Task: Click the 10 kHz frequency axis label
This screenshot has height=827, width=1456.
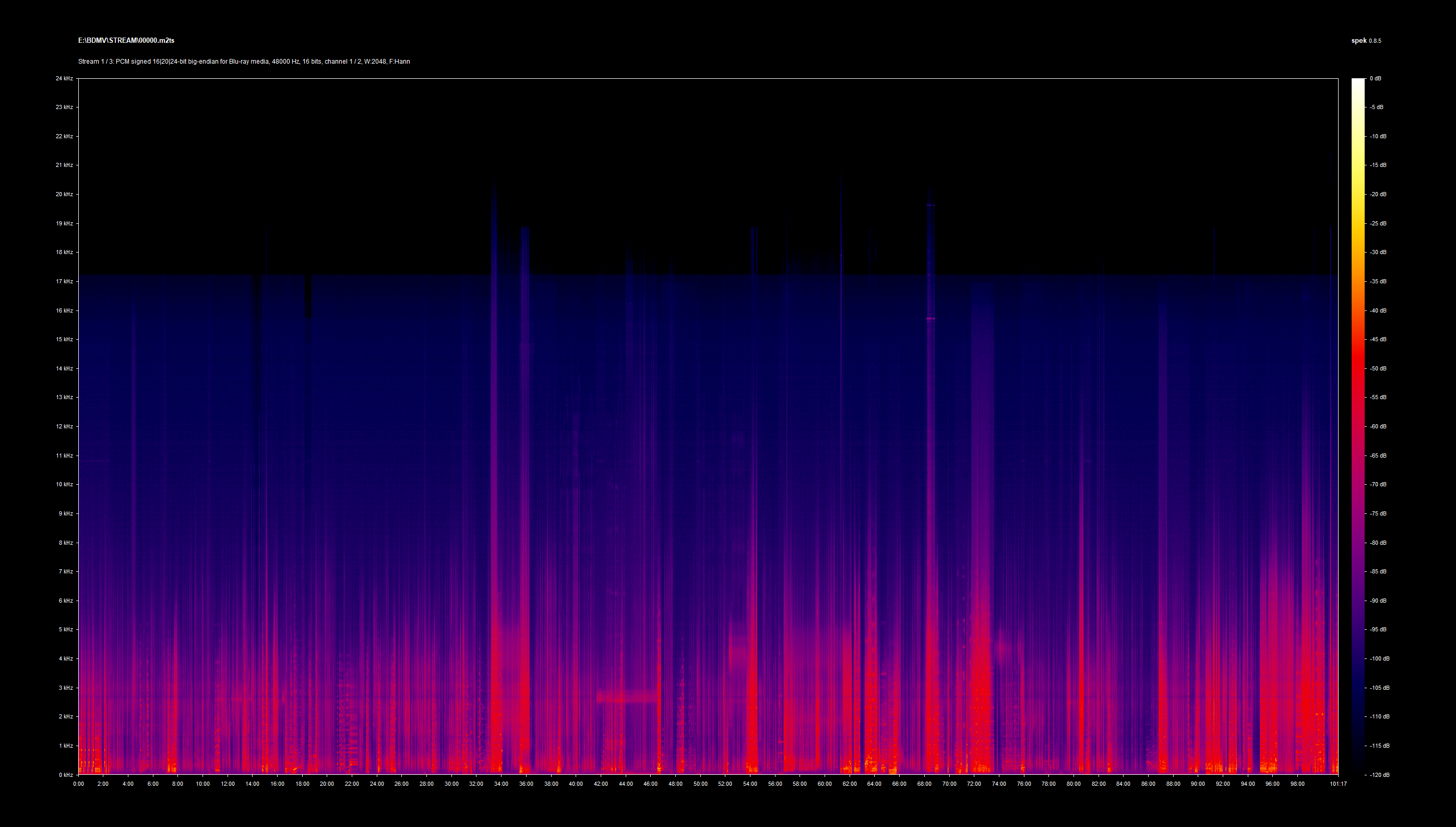Action: (64, 485)
